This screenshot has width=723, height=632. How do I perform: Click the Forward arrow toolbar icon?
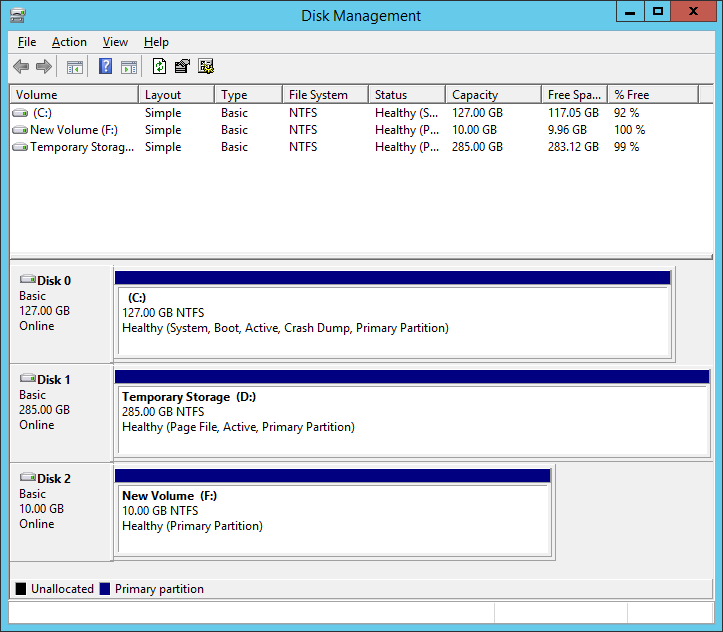(x=43, y=67)
